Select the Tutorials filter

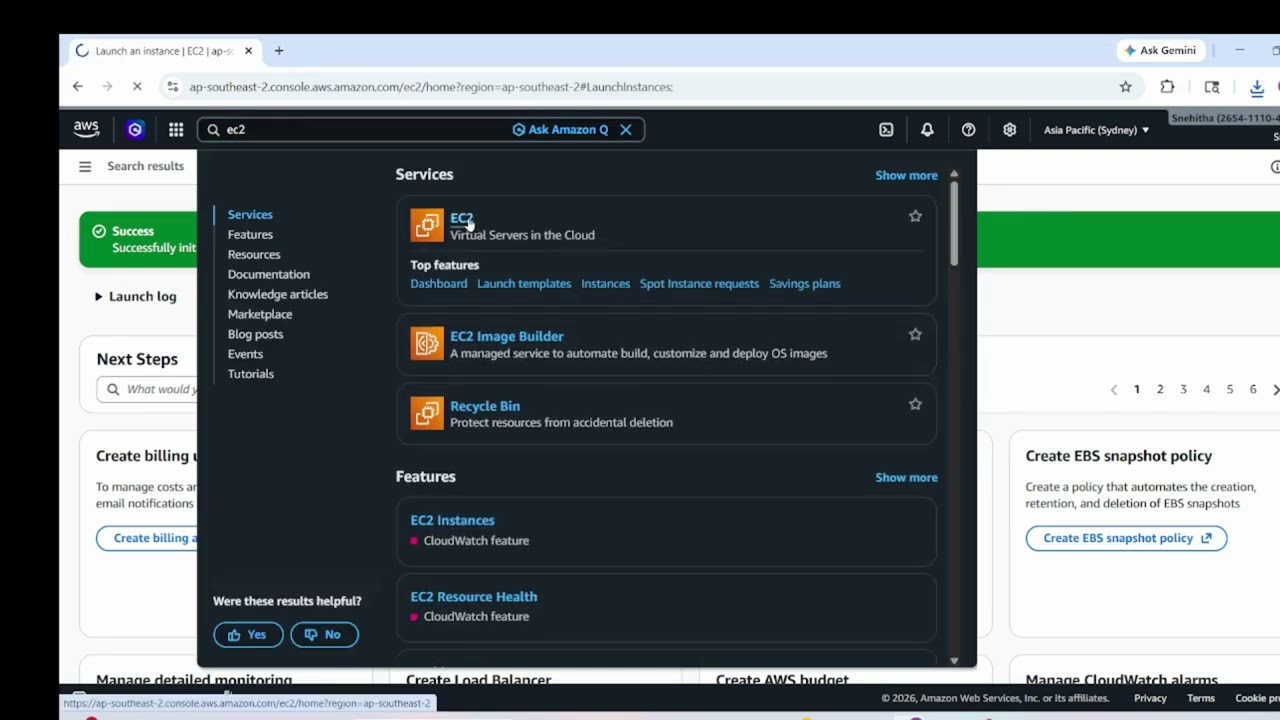(250, 374)
